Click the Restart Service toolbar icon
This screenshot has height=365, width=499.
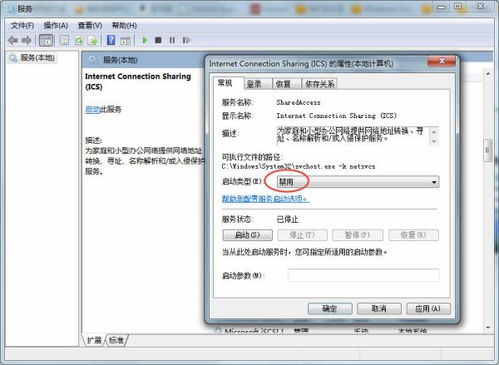(x=186, y=40)
